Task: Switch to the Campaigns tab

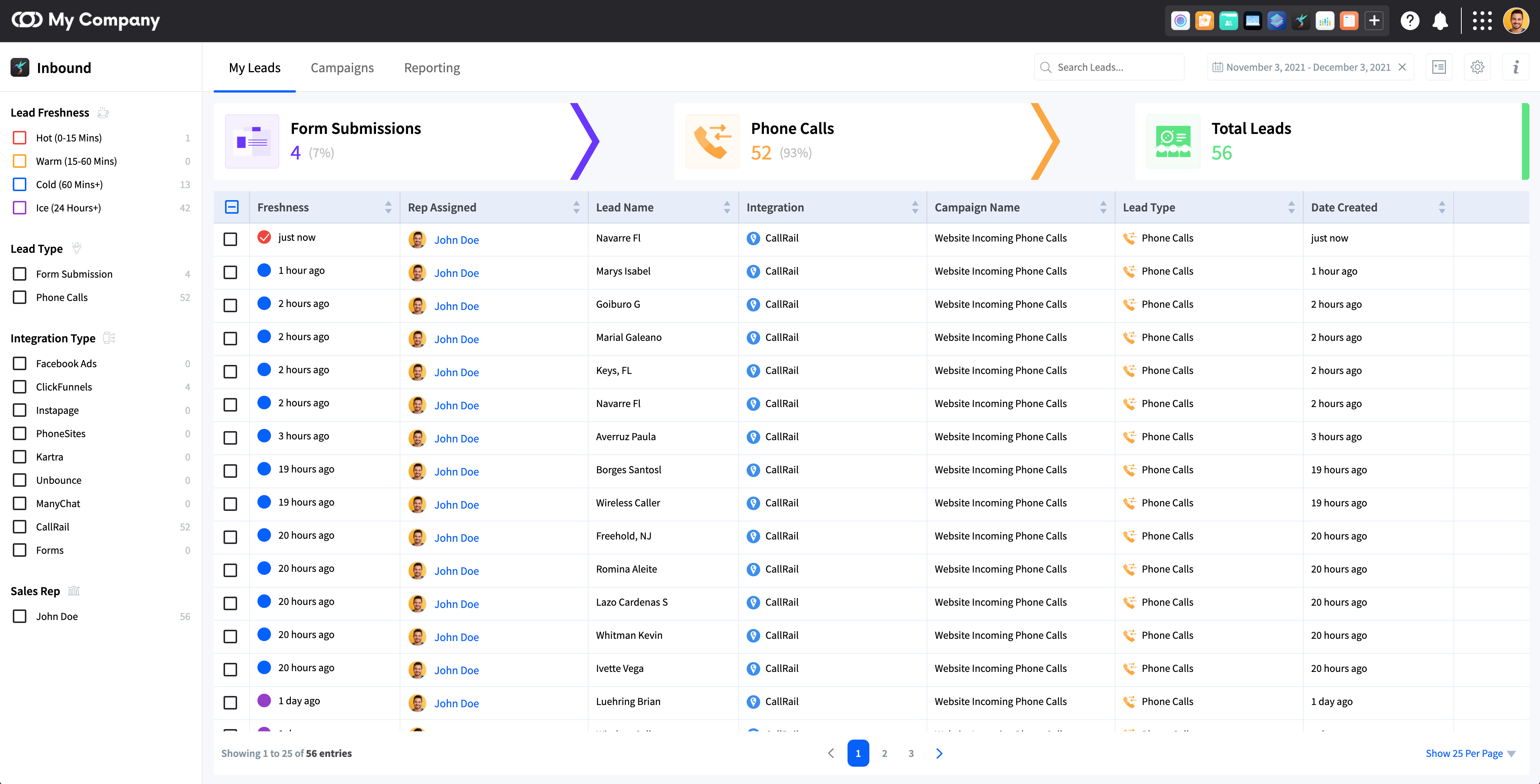Action: 342,67
